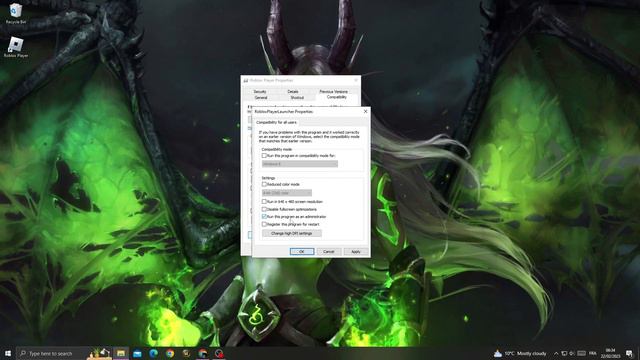The image size is (640, 360).
Task: Open the reduced color mode dropdown
Action: pos(287,193)
